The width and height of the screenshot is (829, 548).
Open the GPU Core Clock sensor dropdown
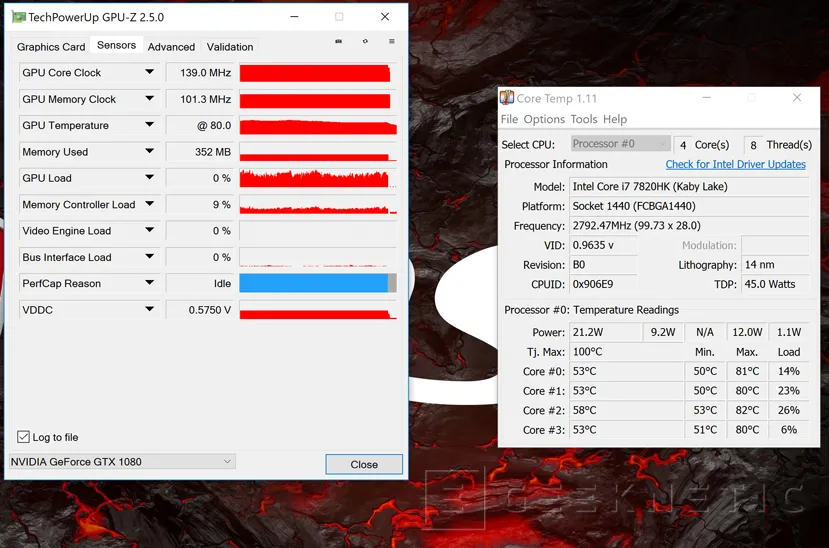(x=150, y=72)
